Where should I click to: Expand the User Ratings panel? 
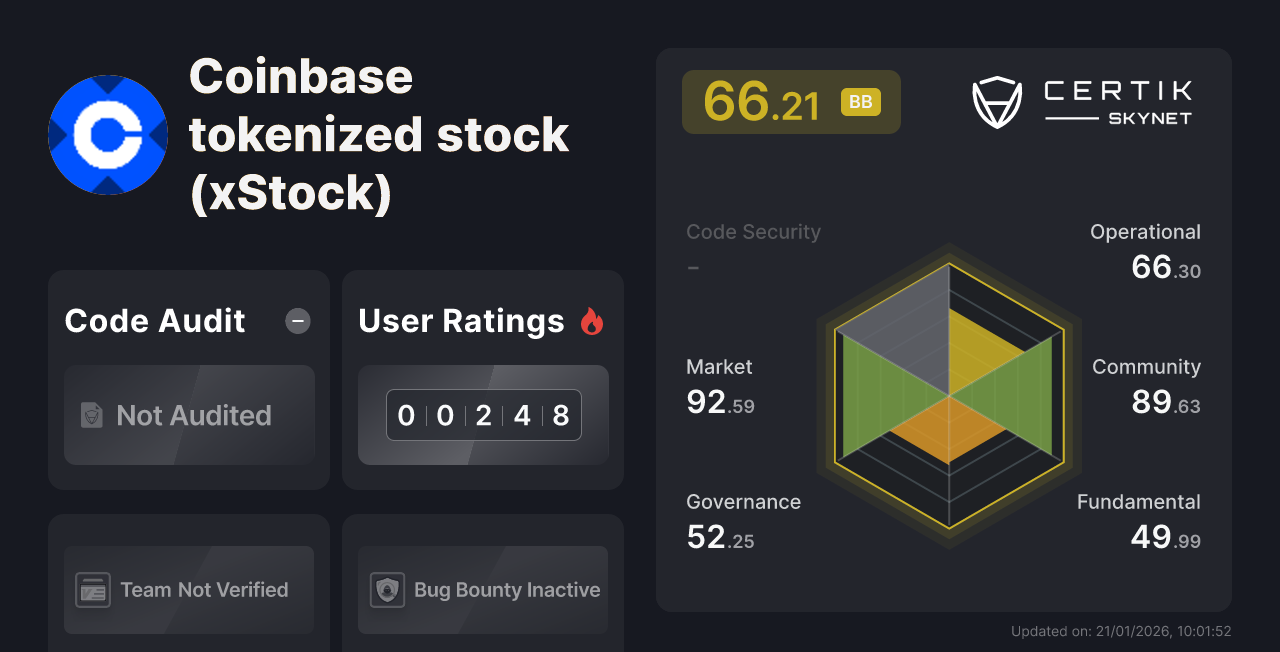[x=461, y=321]
